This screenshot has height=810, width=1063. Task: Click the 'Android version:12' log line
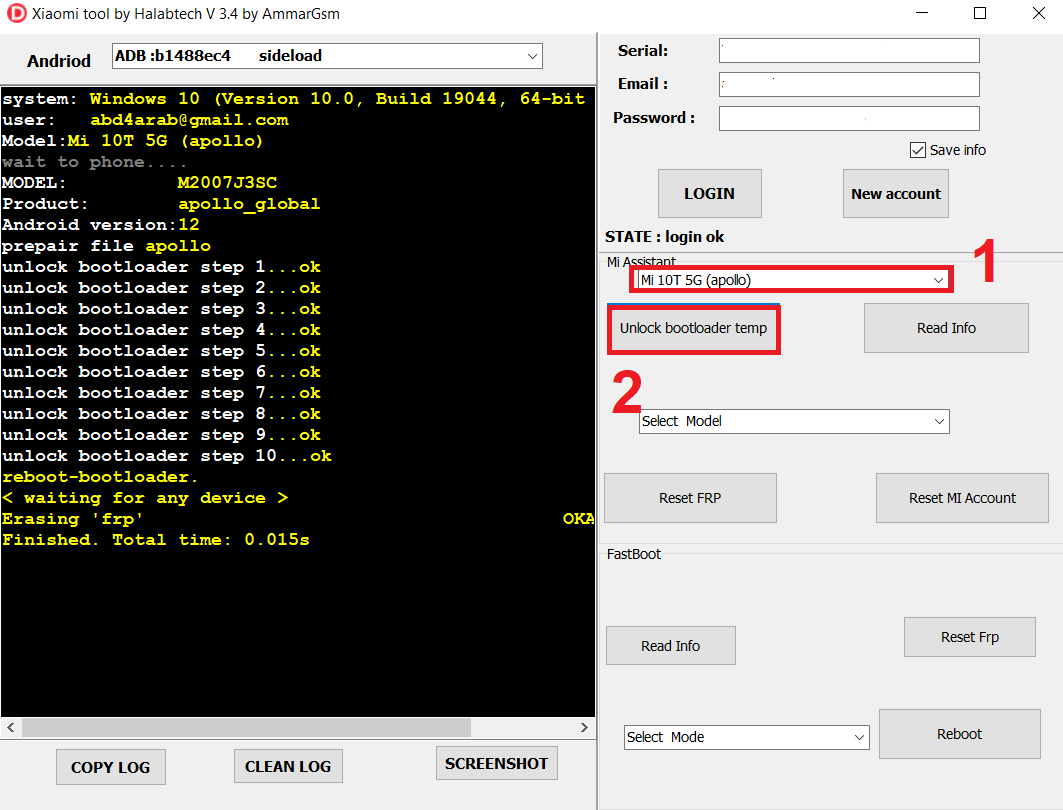(x=100, y=225)
